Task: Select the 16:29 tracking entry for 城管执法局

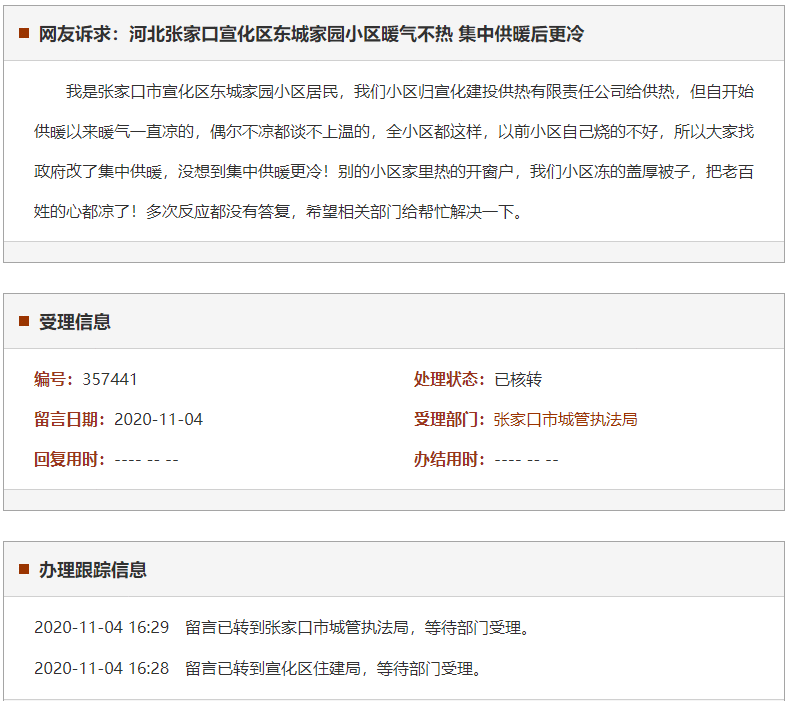Action: [281, 628]
